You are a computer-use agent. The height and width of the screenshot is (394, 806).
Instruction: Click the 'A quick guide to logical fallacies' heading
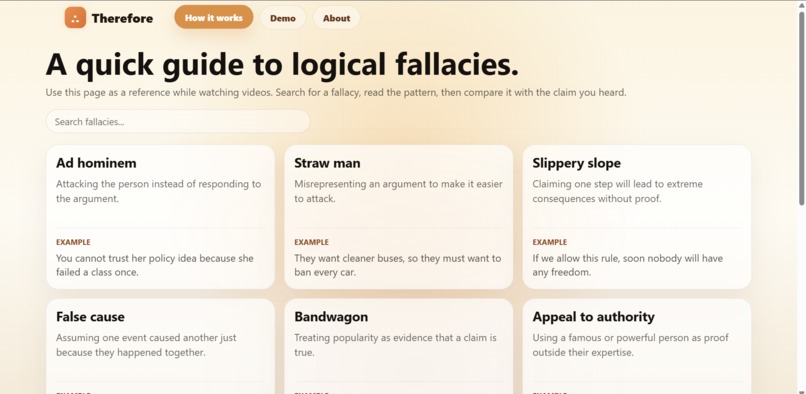click(282, 65)
